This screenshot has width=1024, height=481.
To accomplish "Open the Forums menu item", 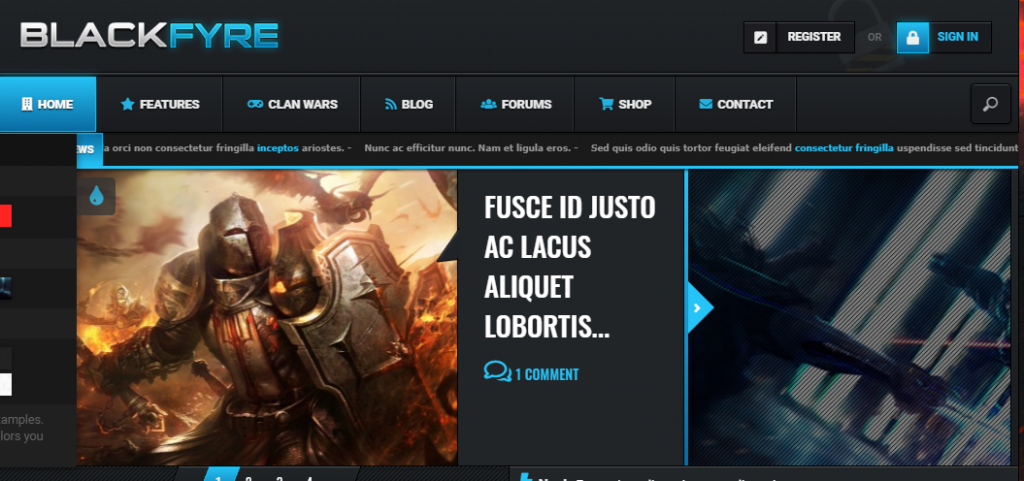I will point(515,104).
